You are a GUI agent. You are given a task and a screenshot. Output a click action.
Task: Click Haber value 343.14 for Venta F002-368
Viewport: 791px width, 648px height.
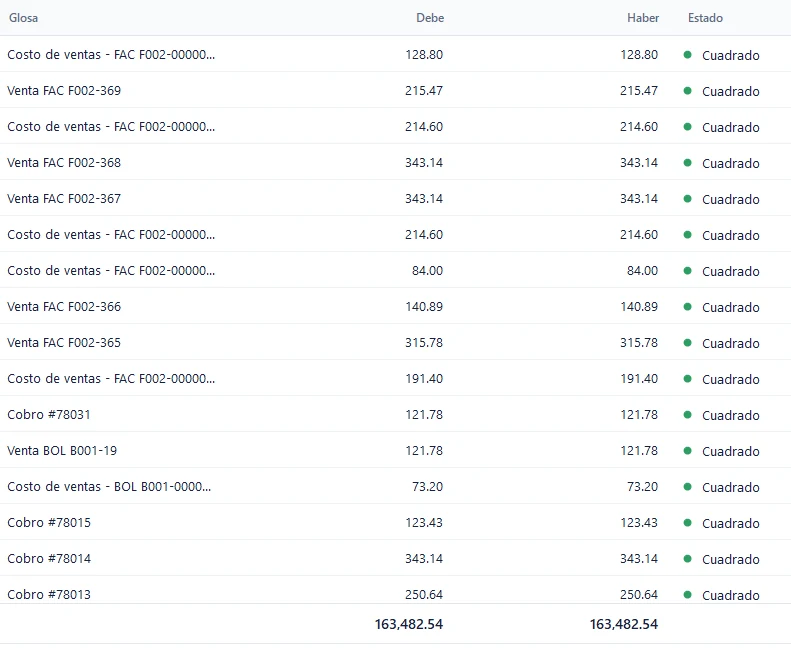click(x=639, y=162)
